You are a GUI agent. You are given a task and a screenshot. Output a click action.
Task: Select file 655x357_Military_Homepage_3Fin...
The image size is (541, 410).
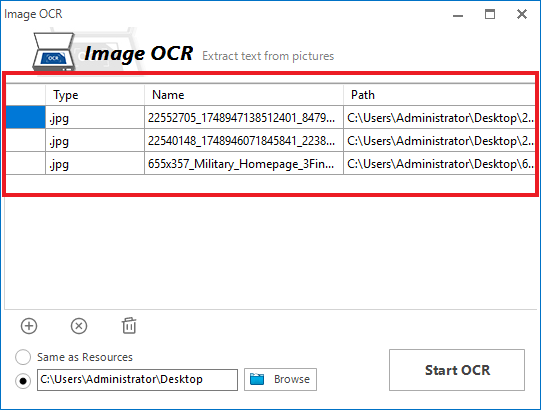[244, 163]
